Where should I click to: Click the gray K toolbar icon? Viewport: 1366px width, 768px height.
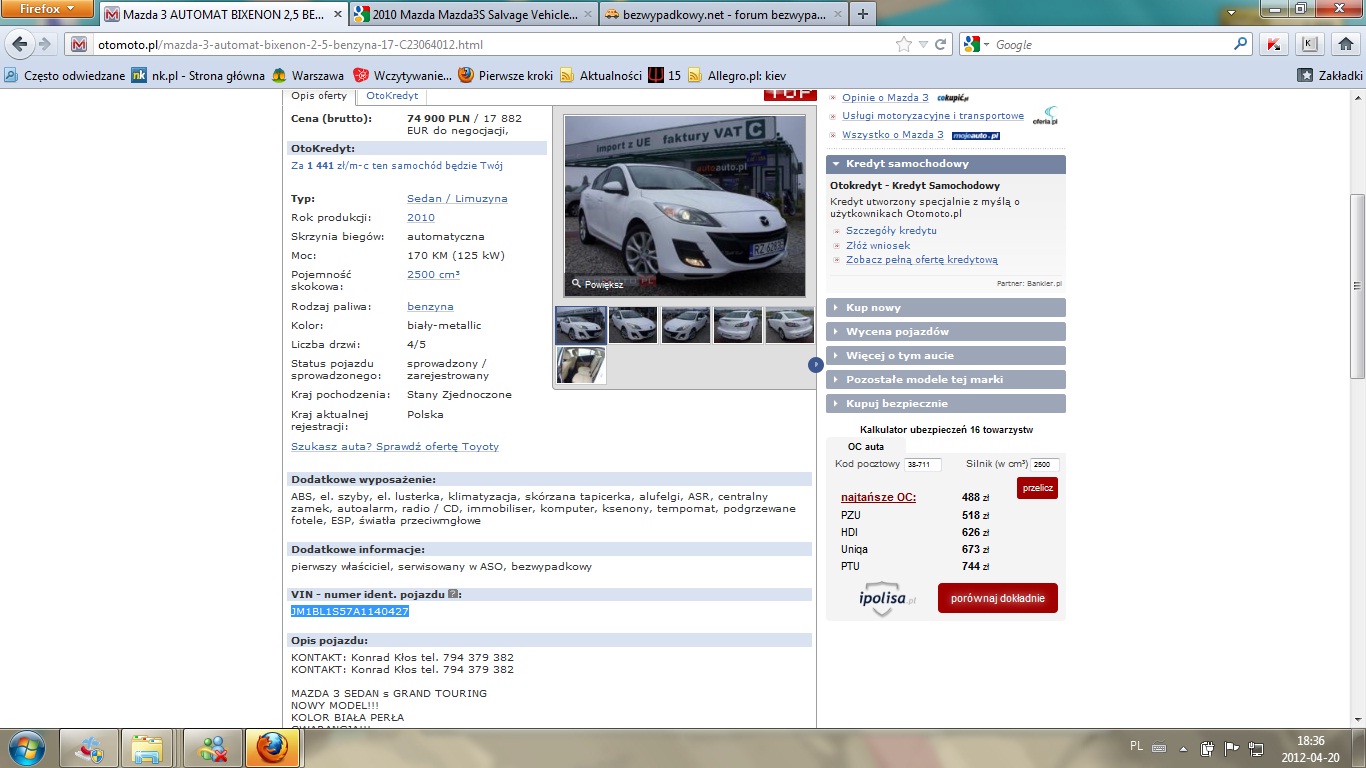(1309, 44)
